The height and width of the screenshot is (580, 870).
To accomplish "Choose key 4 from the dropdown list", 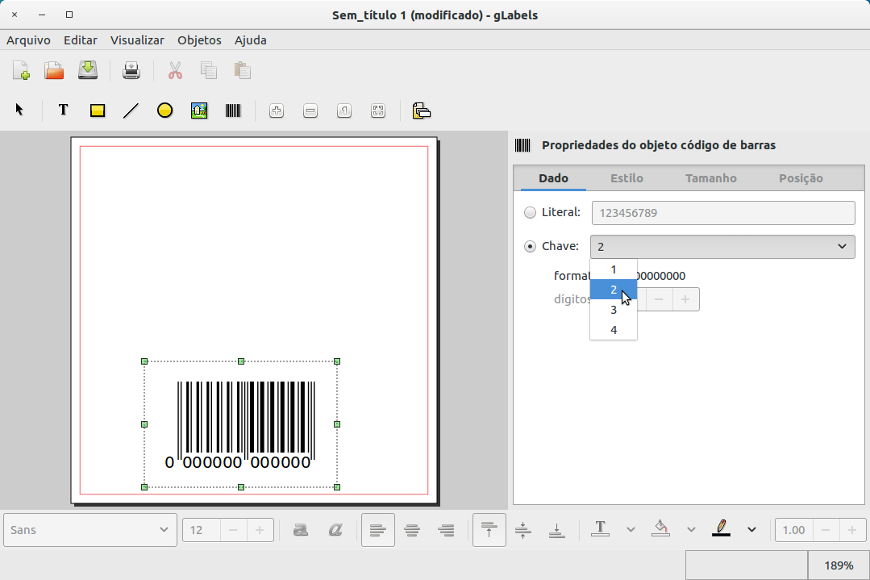I will (x=613, y=330).
